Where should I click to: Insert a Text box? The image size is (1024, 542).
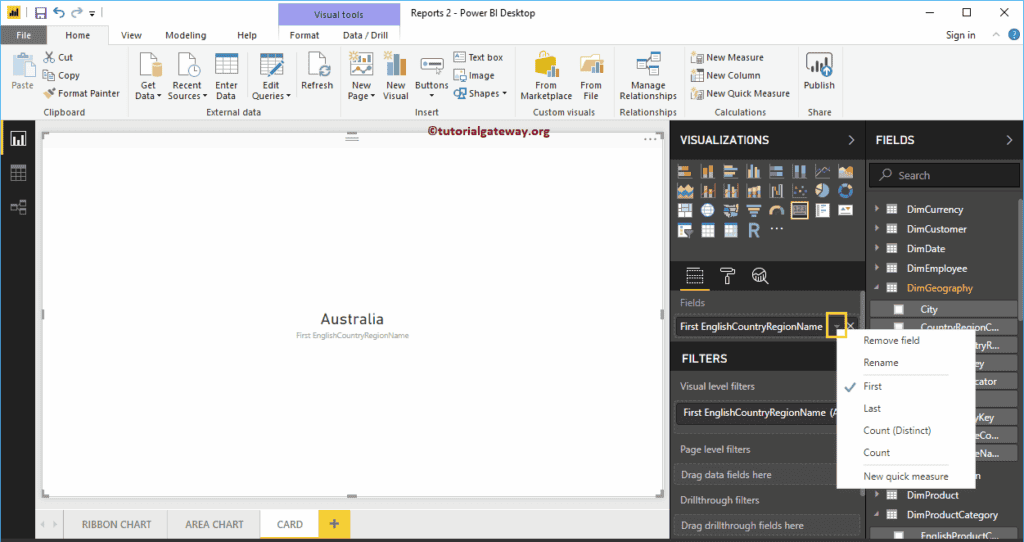point(478,57)
